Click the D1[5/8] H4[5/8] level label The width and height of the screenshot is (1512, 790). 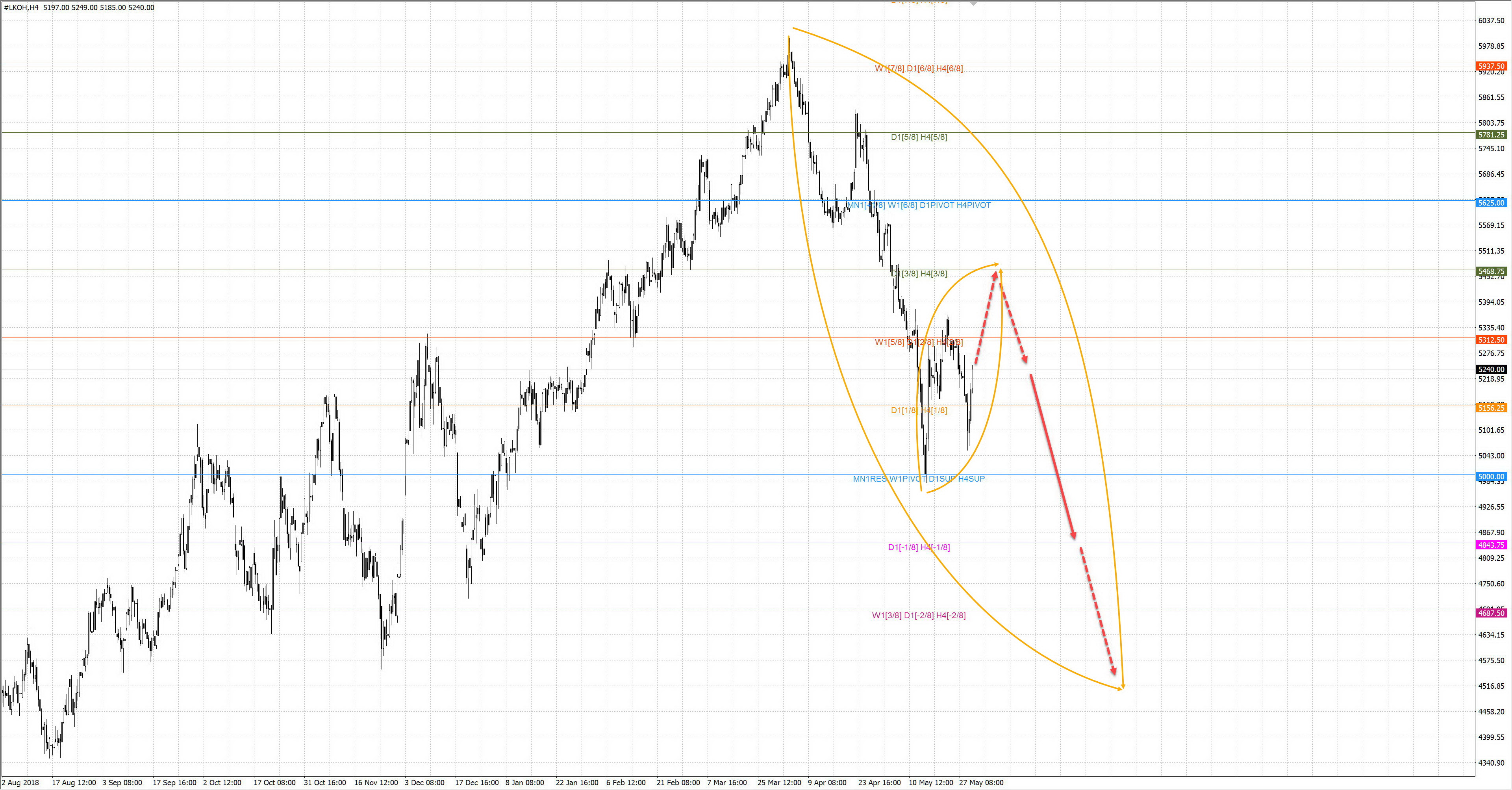(x=919, y=137)
